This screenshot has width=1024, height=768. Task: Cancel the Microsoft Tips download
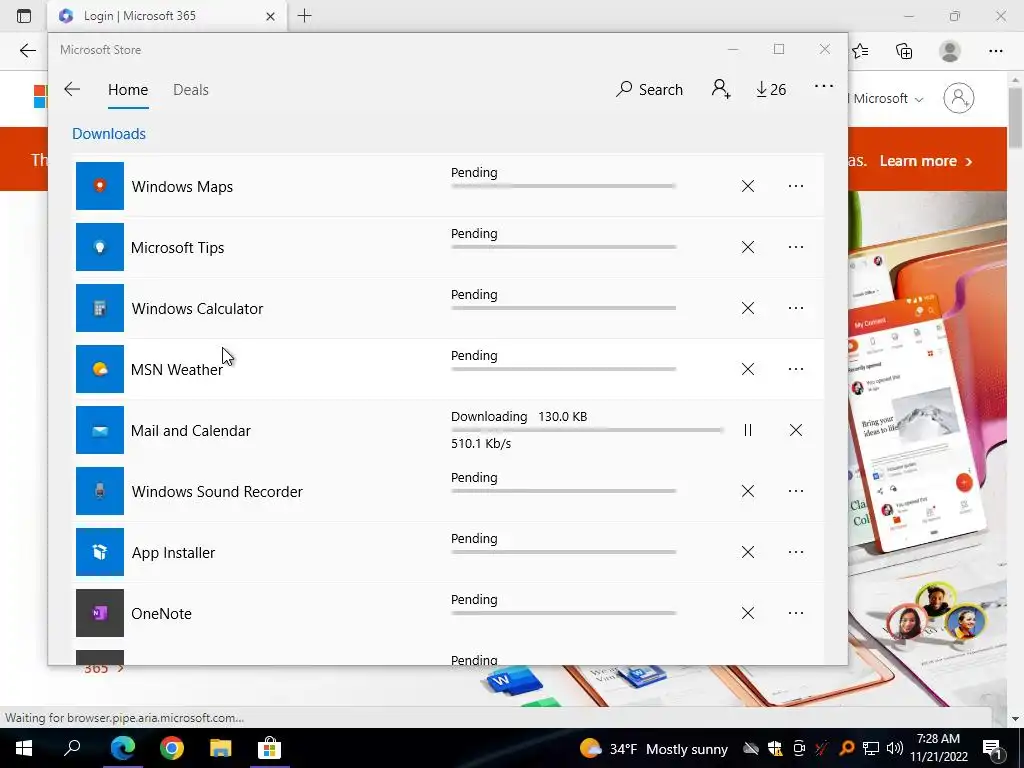748,247
